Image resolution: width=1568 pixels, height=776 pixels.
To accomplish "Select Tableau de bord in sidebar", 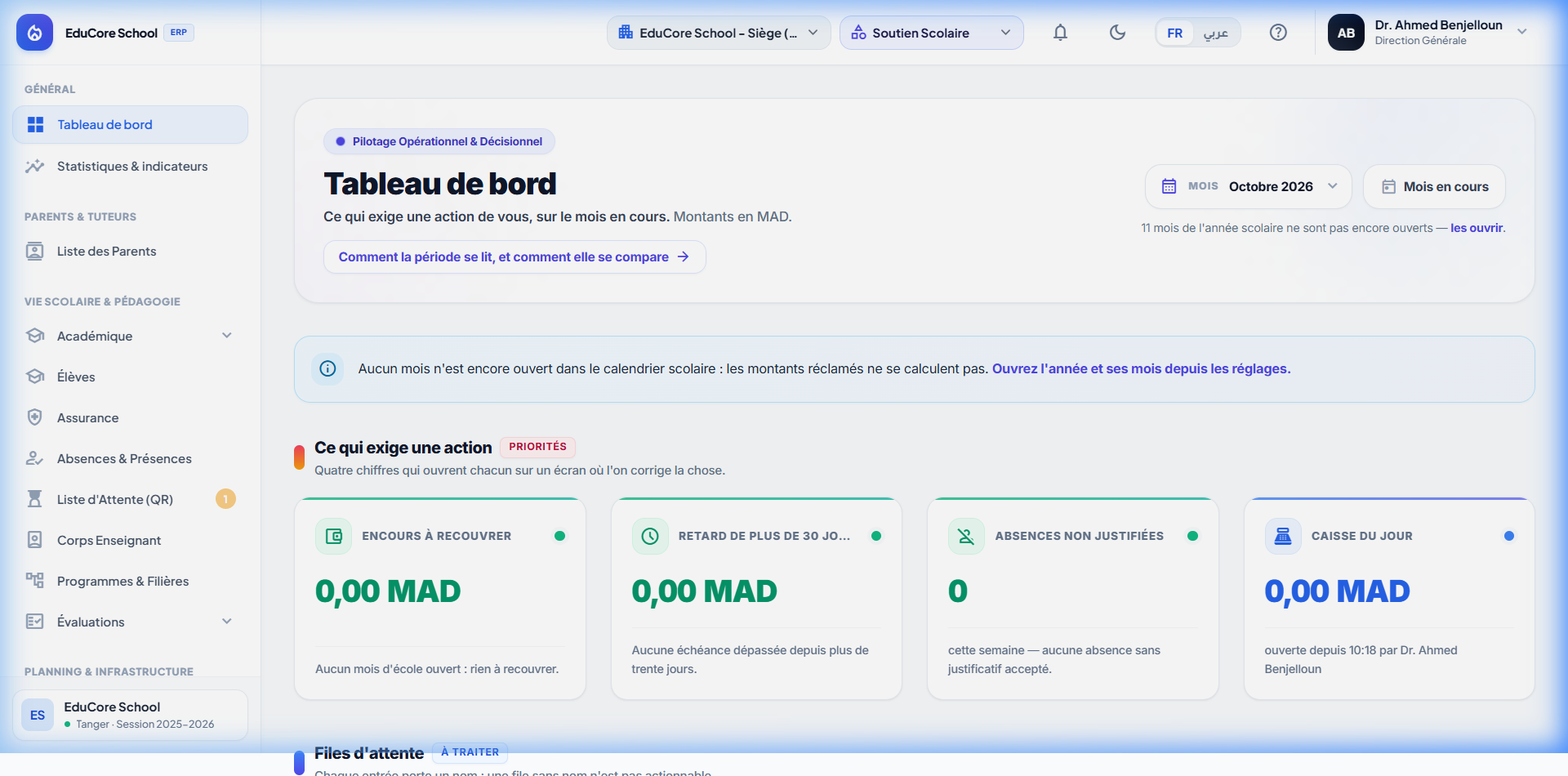I will [x=130, y=124].
